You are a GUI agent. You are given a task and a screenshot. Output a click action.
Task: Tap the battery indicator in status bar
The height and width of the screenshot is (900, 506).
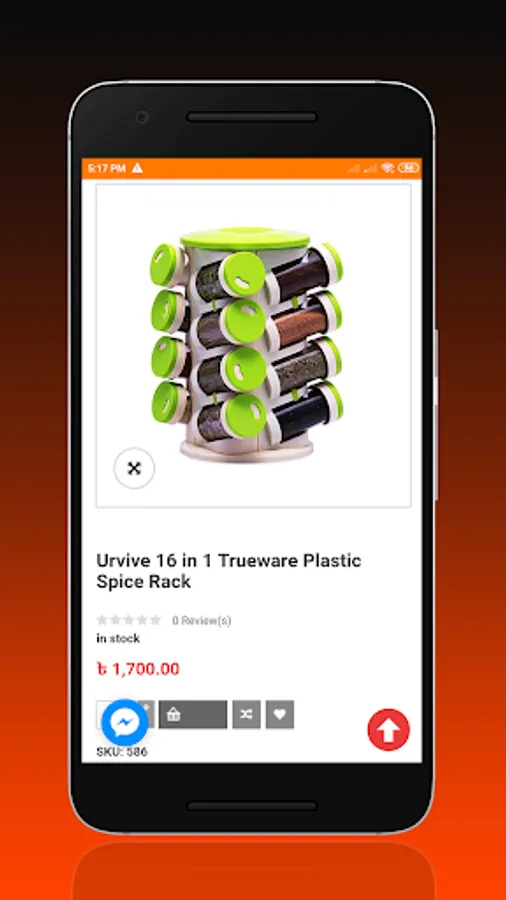[408, 168]
